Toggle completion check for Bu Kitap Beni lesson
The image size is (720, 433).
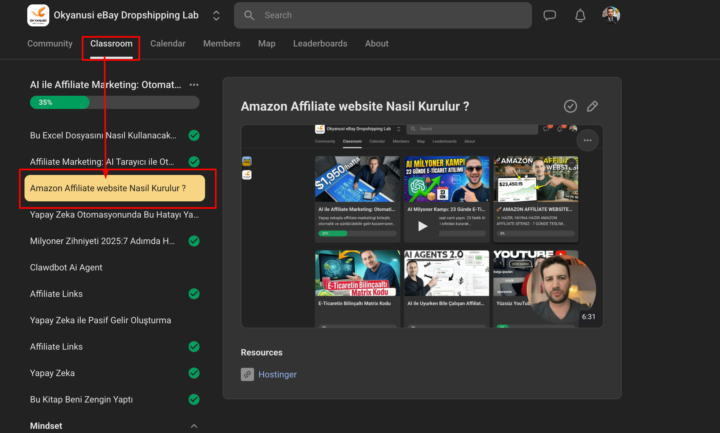tap(194, 399)
